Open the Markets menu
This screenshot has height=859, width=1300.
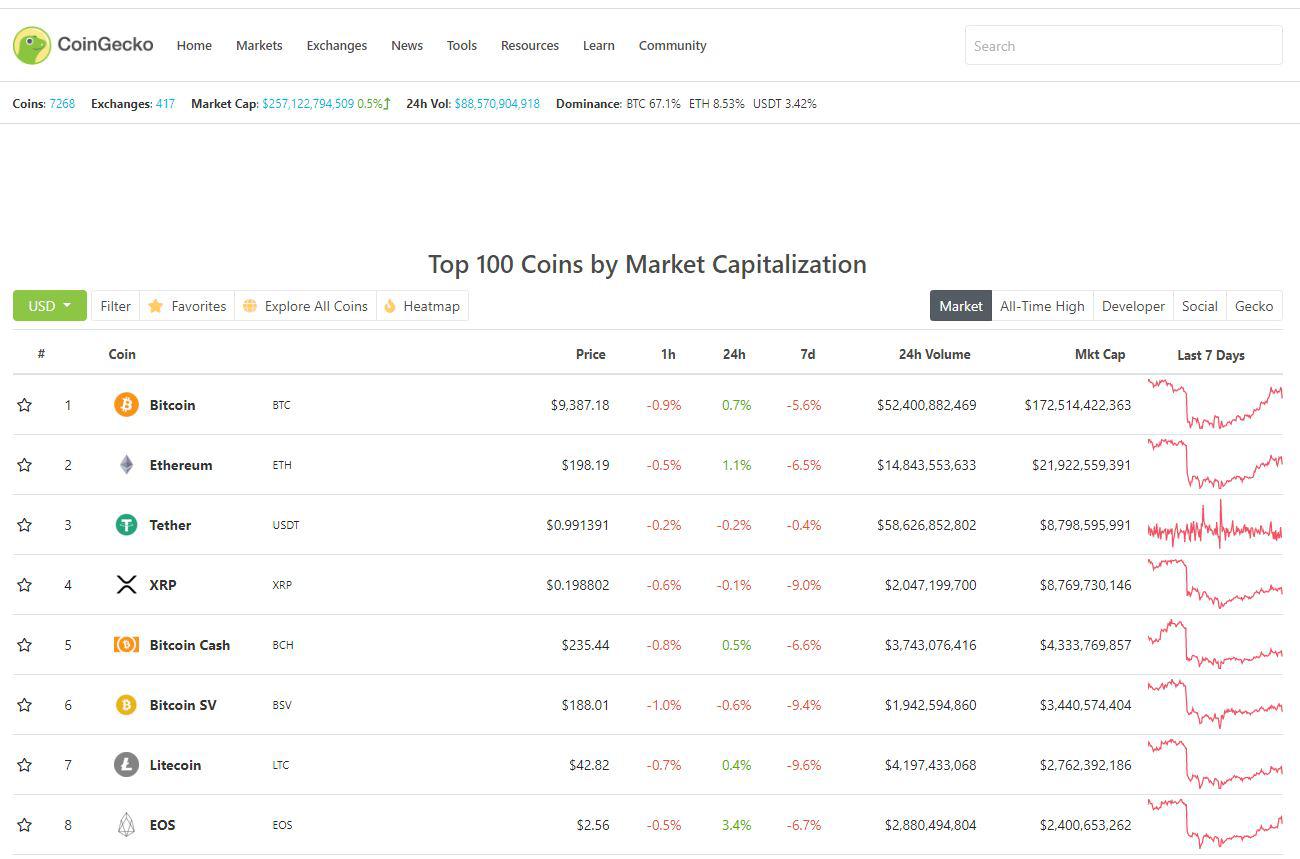(x=259, y=45)
